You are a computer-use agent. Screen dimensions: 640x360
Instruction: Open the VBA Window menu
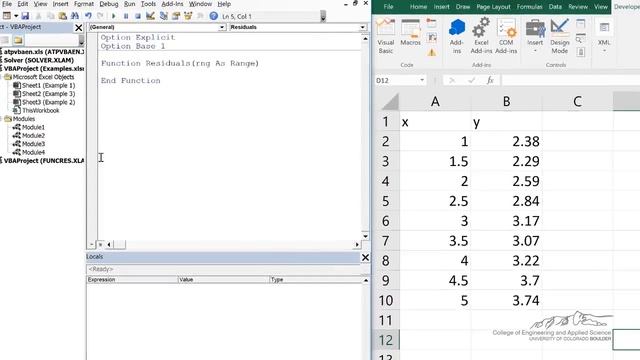pyautogui.click(x=200, y=4)
